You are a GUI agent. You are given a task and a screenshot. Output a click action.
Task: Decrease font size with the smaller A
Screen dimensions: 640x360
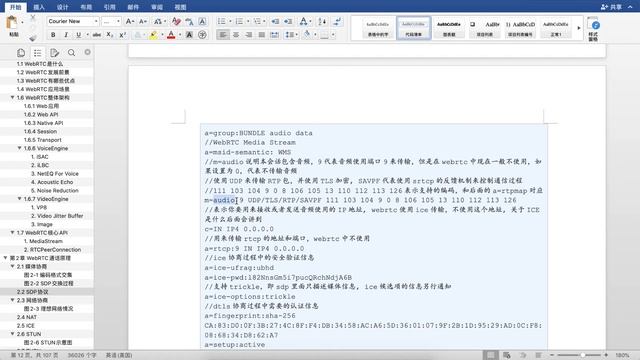[142, 21]
